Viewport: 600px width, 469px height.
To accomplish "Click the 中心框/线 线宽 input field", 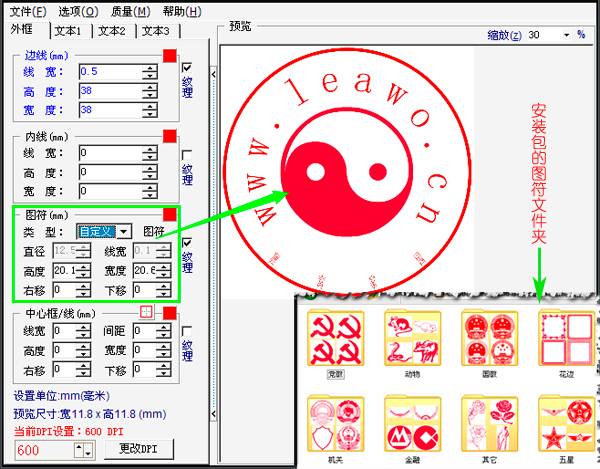I will (64, 331).
